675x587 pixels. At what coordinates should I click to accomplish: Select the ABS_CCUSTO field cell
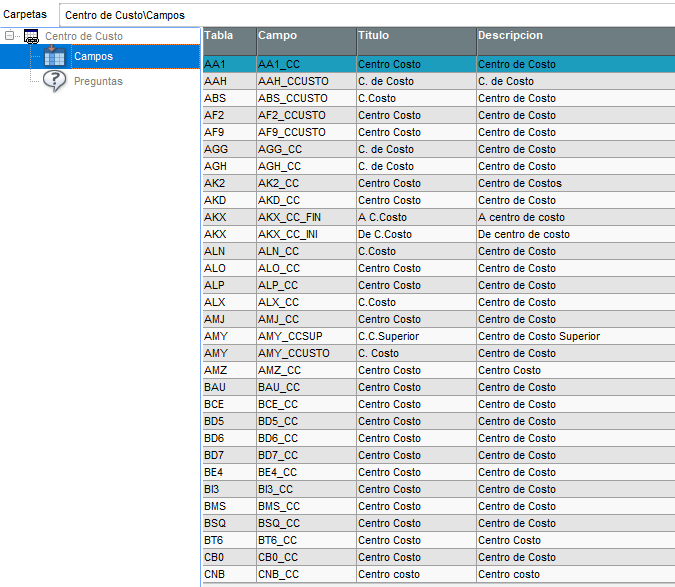click(307, 98)
